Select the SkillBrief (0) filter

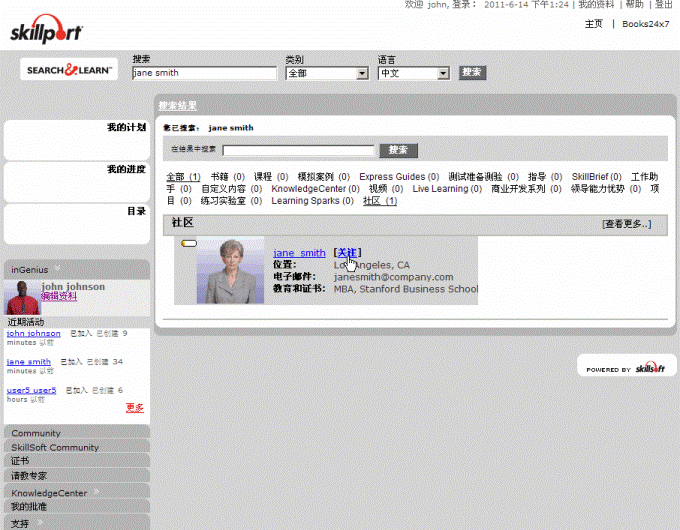(x=596, y=177)
